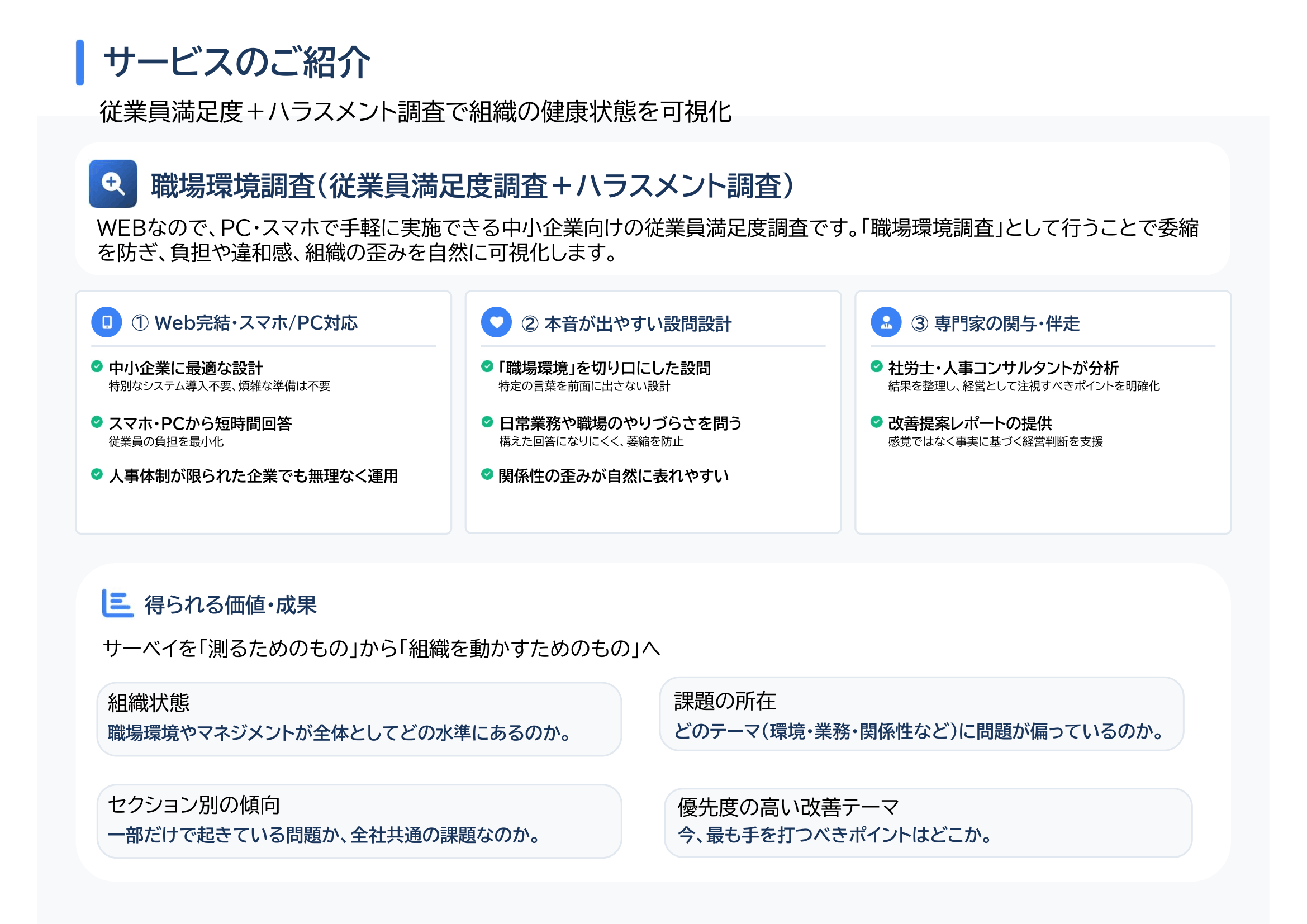1307x924 pixels.
Task: Select the セクション別の傾向 card
Action: coord(359,821)
